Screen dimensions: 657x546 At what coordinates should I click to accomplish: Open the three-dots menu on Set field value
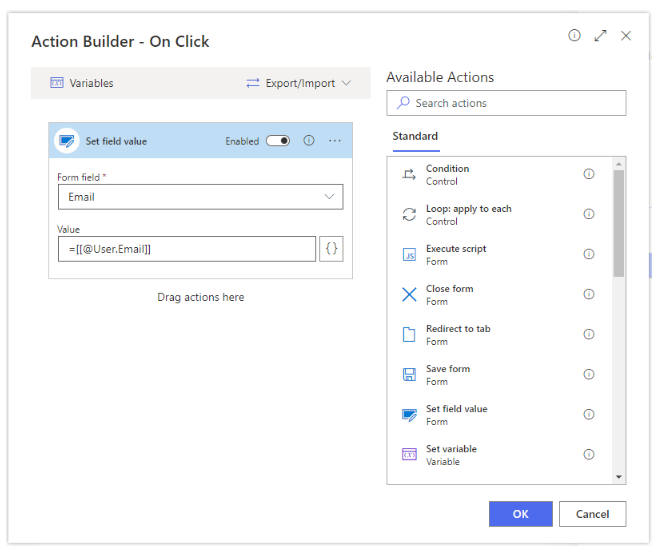coord(335,141)
